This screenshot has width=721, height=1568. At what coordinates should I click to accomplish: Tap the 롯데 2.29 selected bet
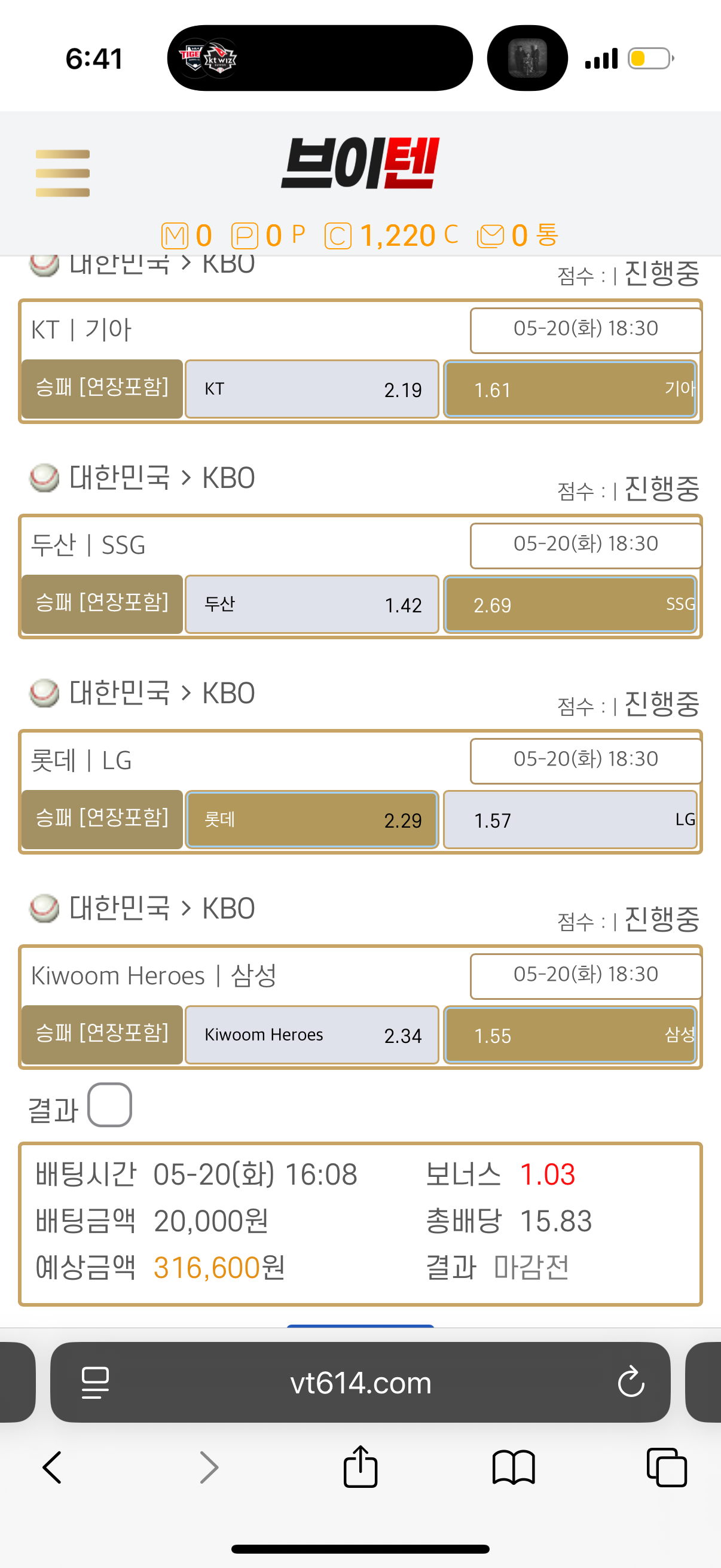pos(312,819)
